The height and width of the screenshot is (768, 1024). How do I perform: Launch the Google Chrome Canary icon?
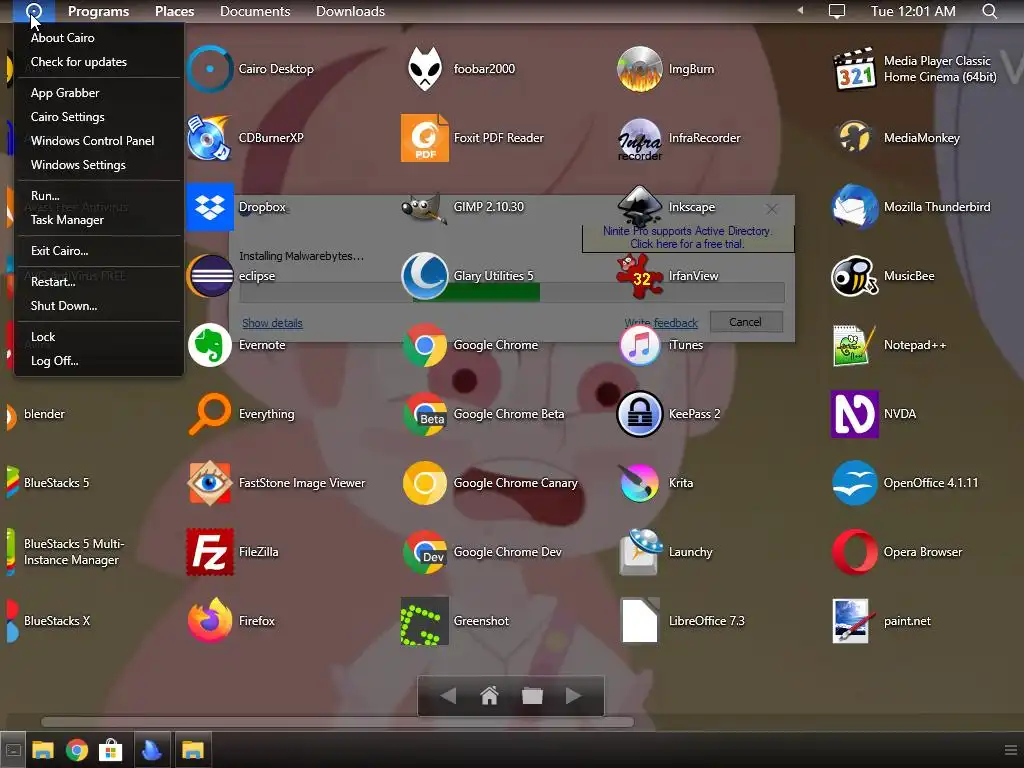(424, 483)
